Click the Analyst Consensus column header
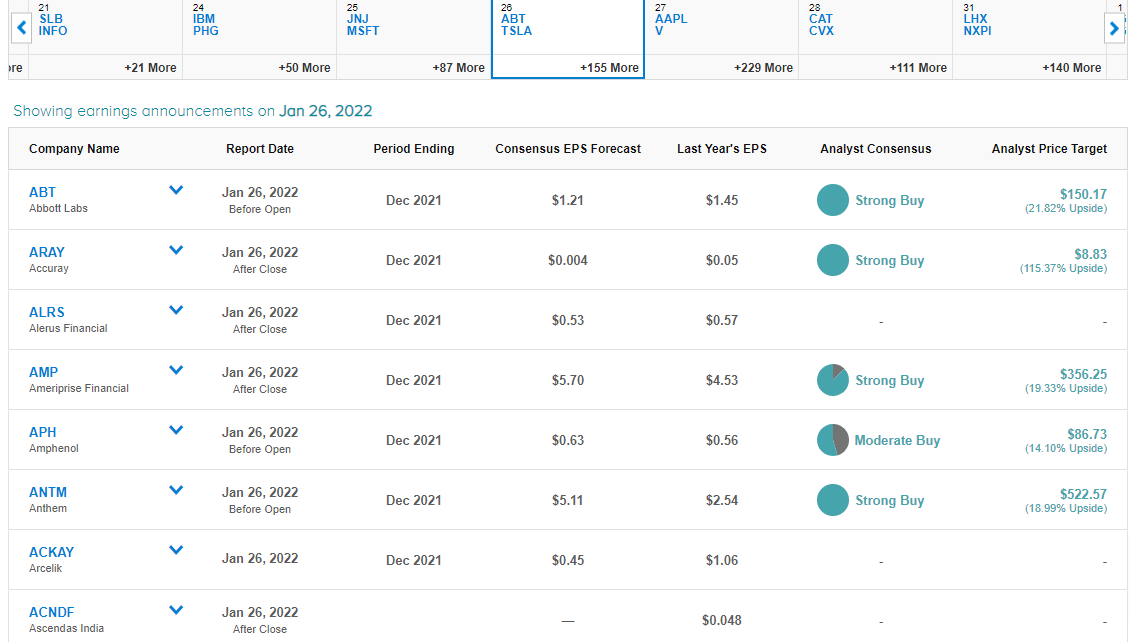 (876, 148)
